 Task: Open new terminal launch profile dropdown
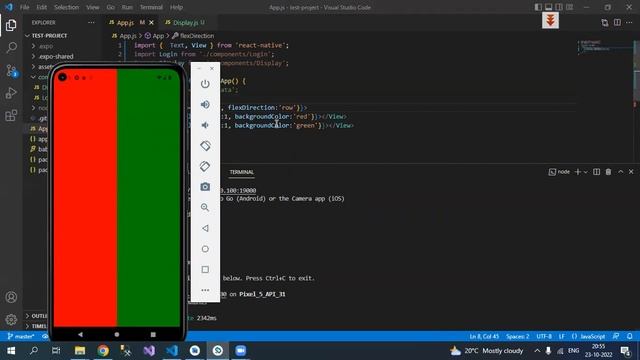(586, 172)
